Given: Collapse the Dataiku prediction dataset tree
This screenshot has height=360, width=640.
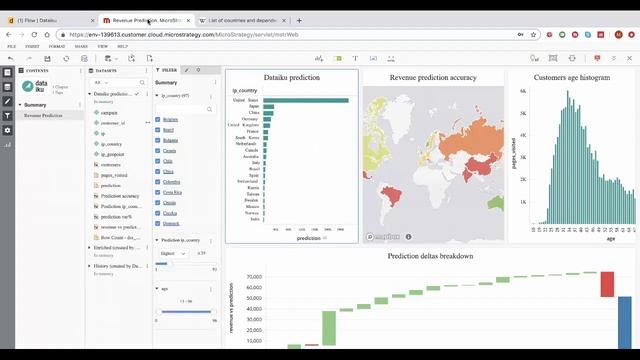Looking at the screenshot, I should [89, 94].
